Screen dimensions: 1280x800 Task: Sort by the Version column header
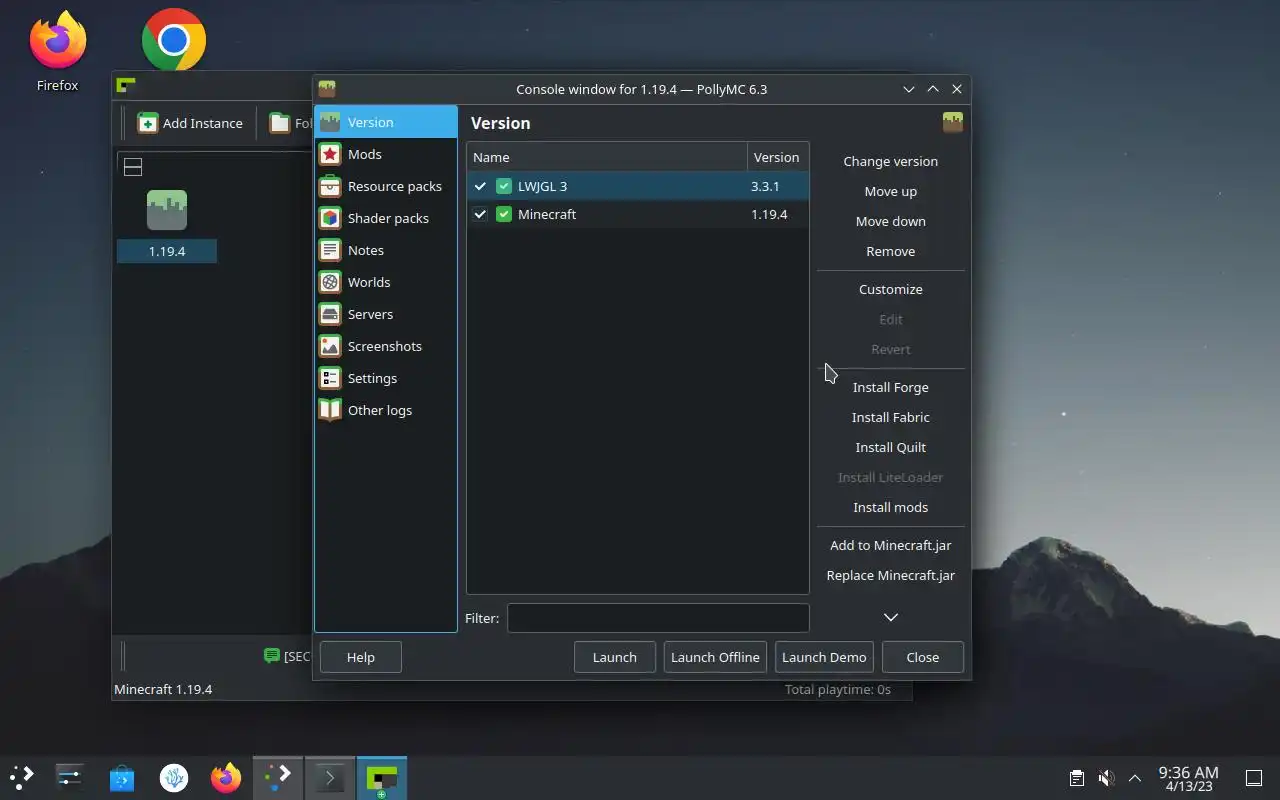(x=778, y=157)
